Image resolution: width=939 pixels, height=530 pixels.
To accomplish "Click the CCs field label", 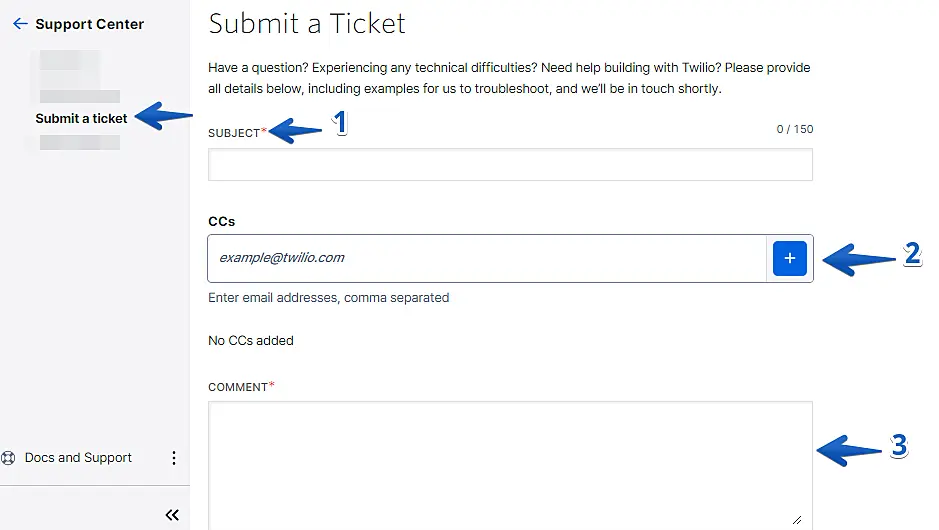I will (221, 221).
